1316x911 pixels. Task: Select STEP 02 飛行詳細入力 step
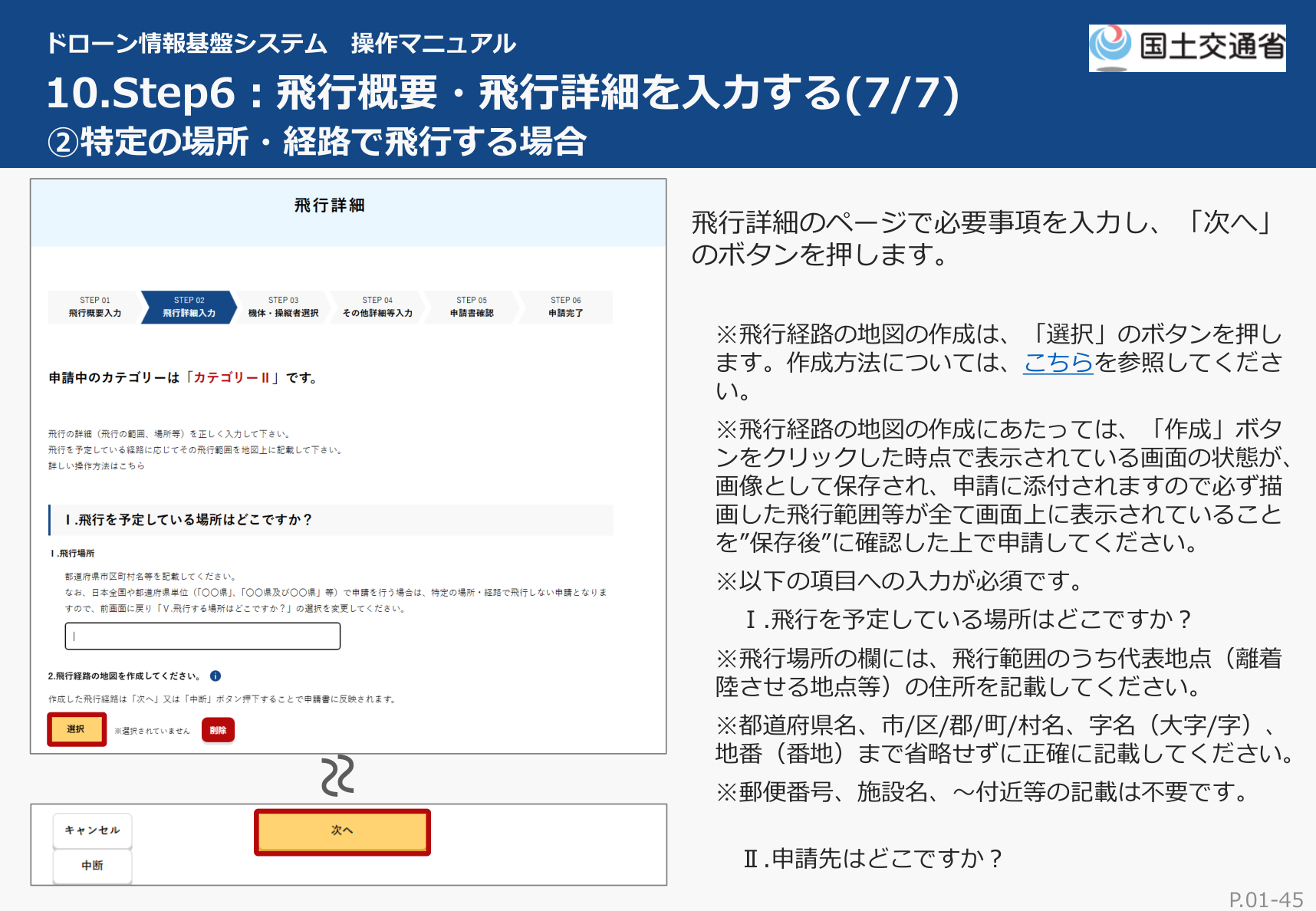pyautogui.click(x=189, y=307)
